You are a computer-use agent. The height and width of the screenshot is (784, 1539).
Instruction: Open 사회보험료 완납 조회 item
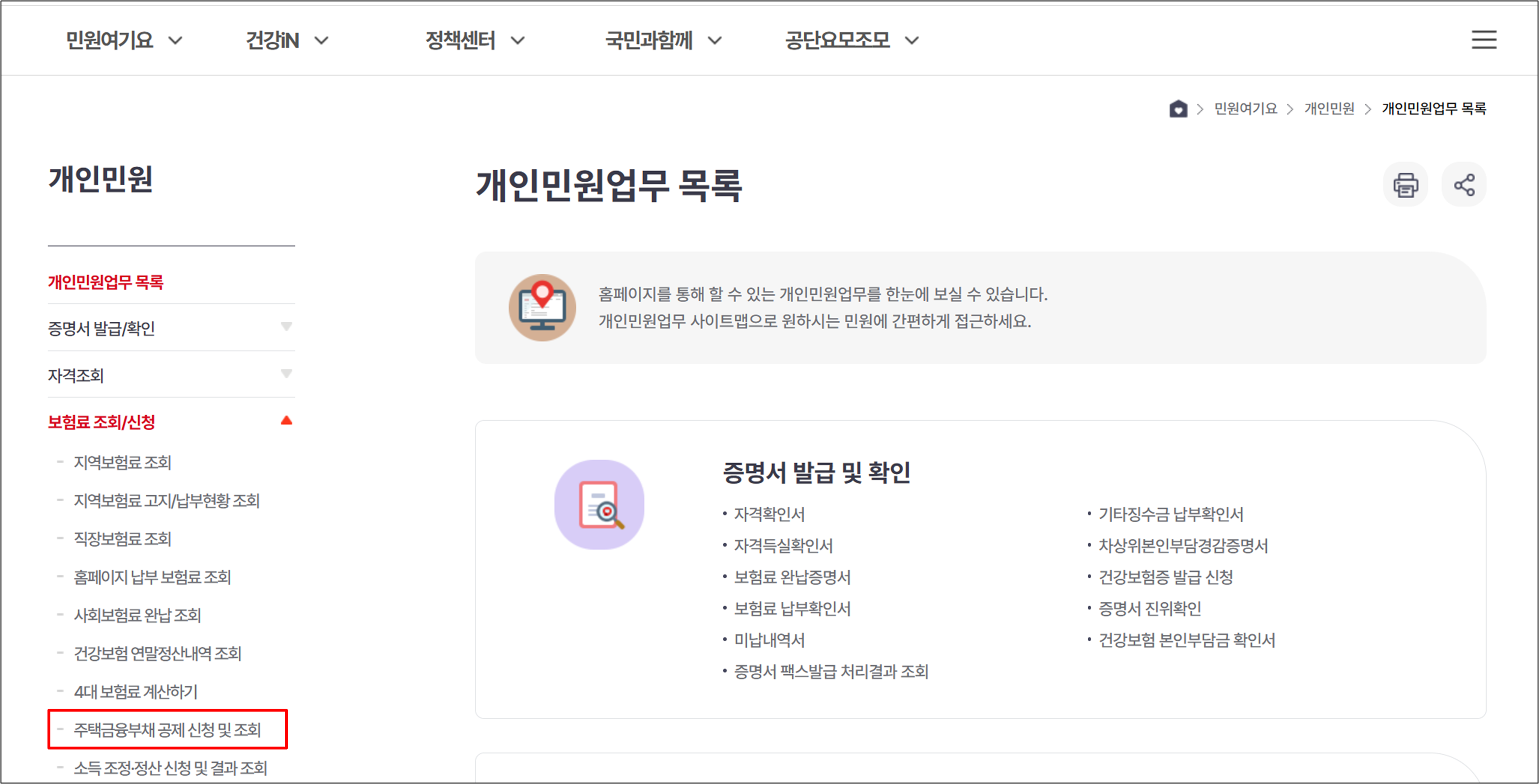(x=138, y=616)
